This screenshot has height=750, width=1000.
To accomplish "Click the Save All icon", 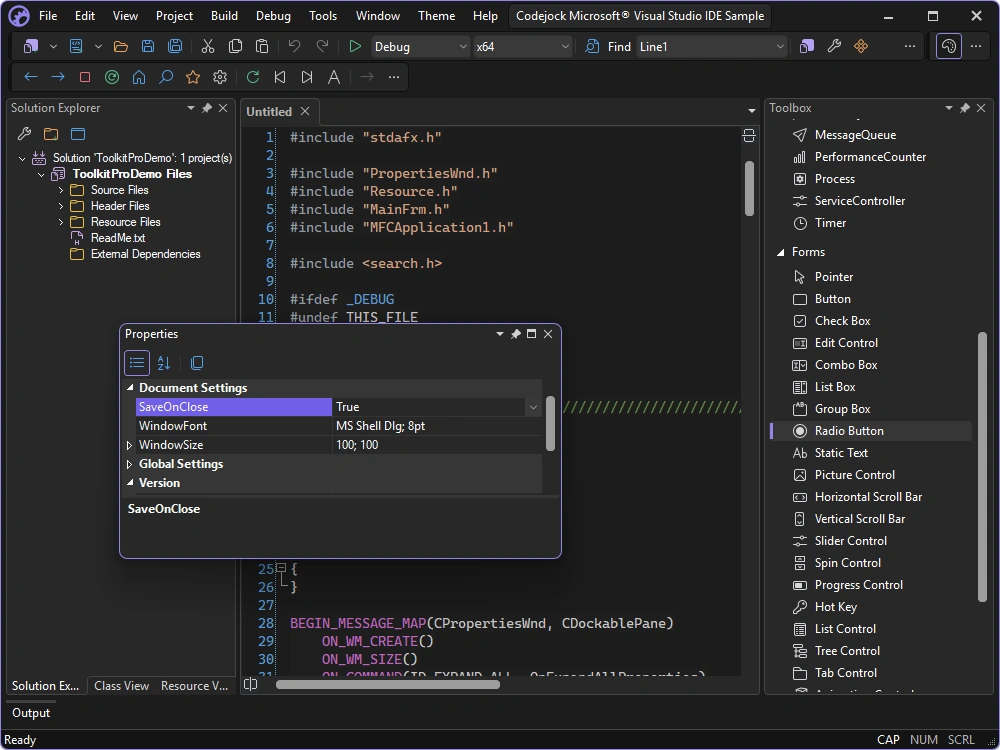I will click(x=175, y=47).
